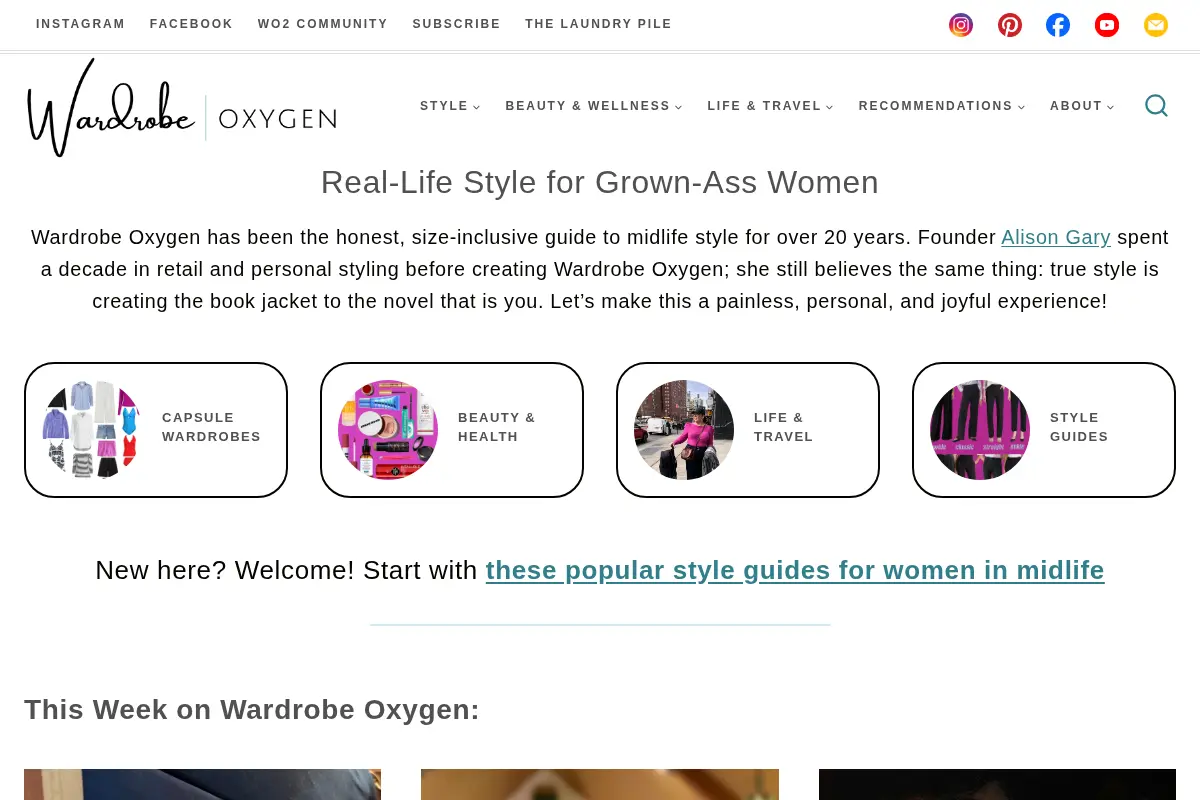Click the SUBSCRIBE top bar link
Screen dimensions: 1200x800
click(457, 24)
